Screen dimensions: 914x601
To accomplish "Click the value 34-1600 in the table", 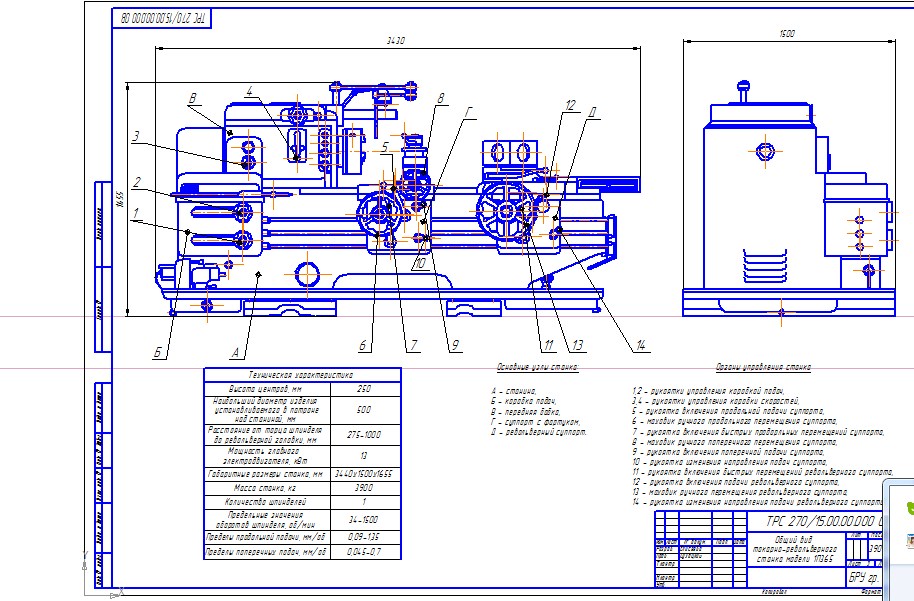I will [x=364, y=519].
